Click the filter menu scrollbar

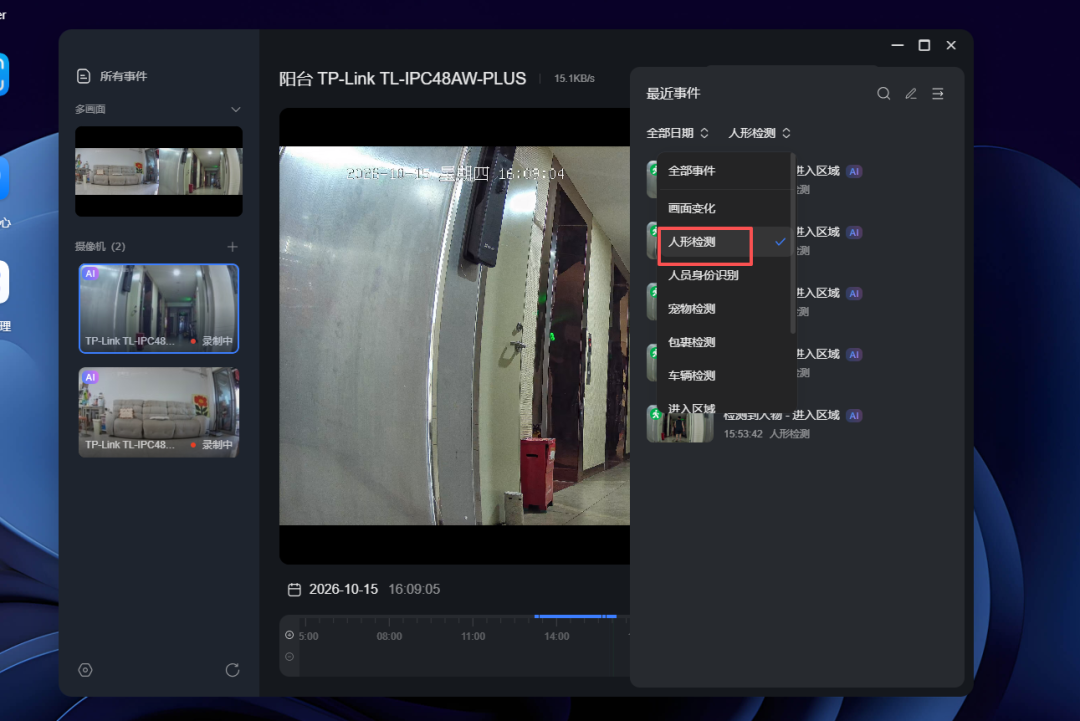[793, 244]
